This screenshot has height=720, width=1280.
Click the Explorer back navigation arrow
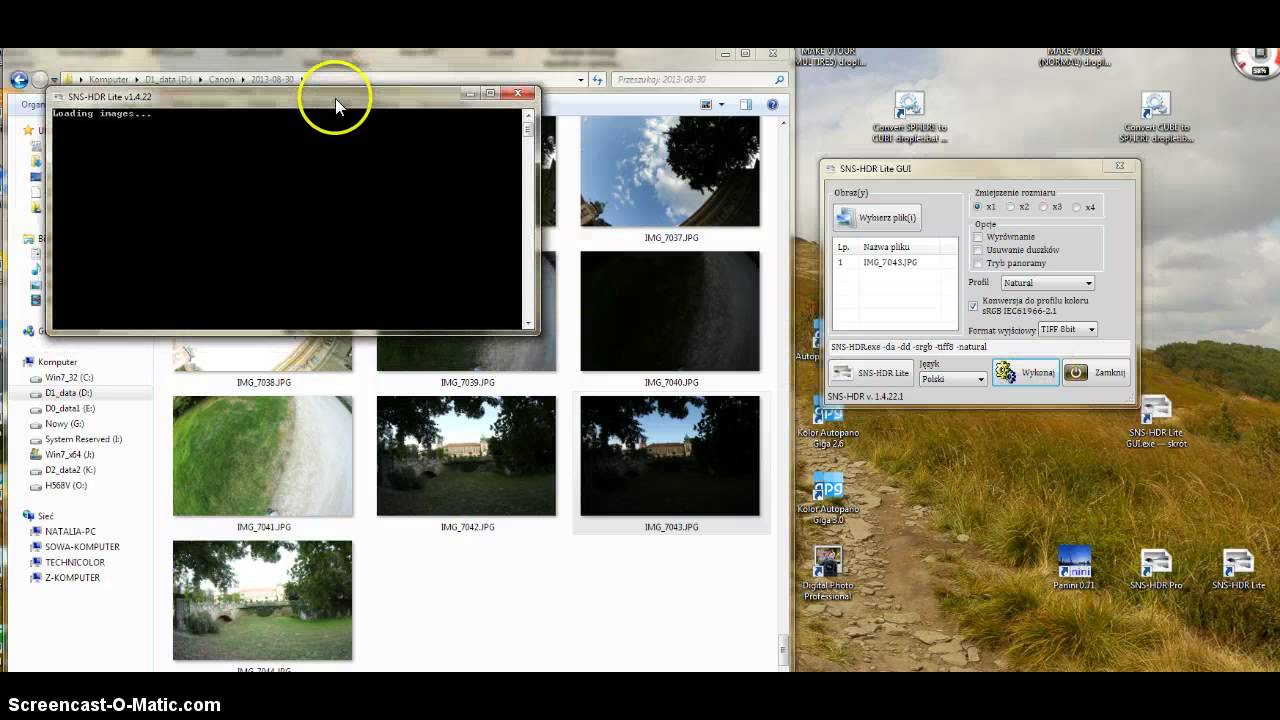click(x=19, y=79)
